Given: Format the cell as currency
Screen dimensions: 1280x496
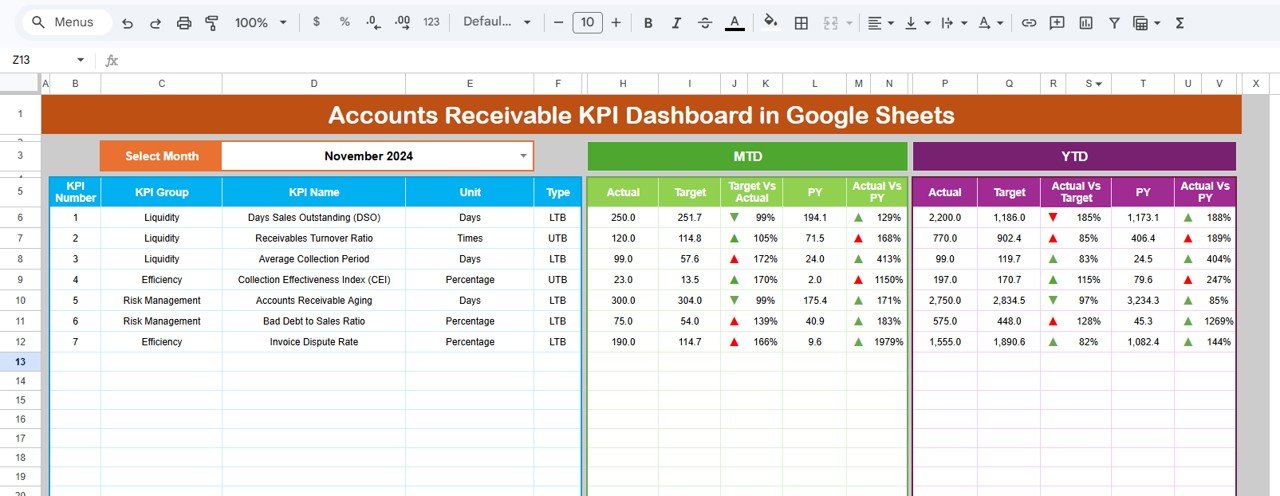Looking at the screenshot, I should (x=317, y=22).
